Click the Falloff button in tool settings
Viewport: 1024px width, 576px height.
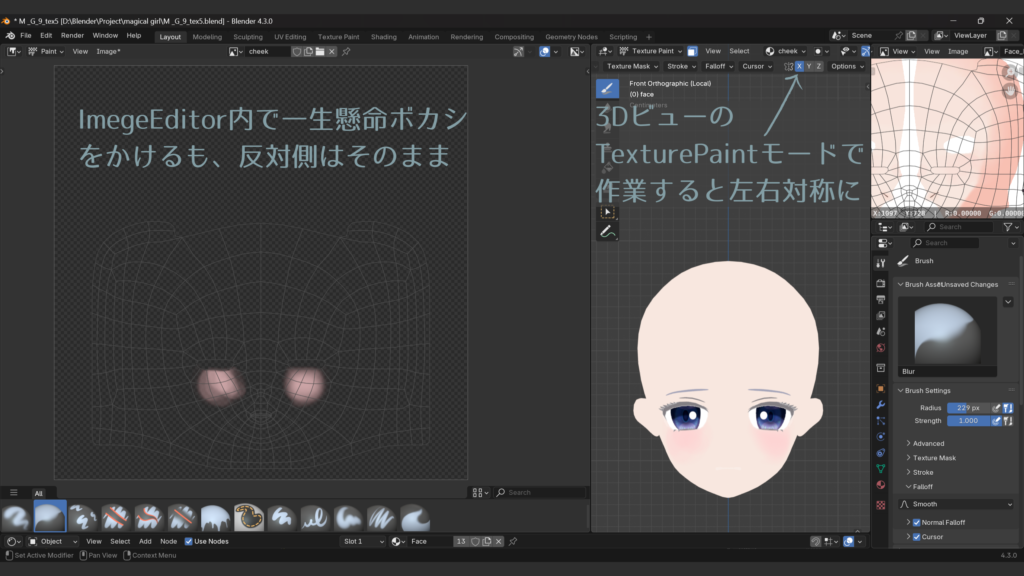coord(717,66)
